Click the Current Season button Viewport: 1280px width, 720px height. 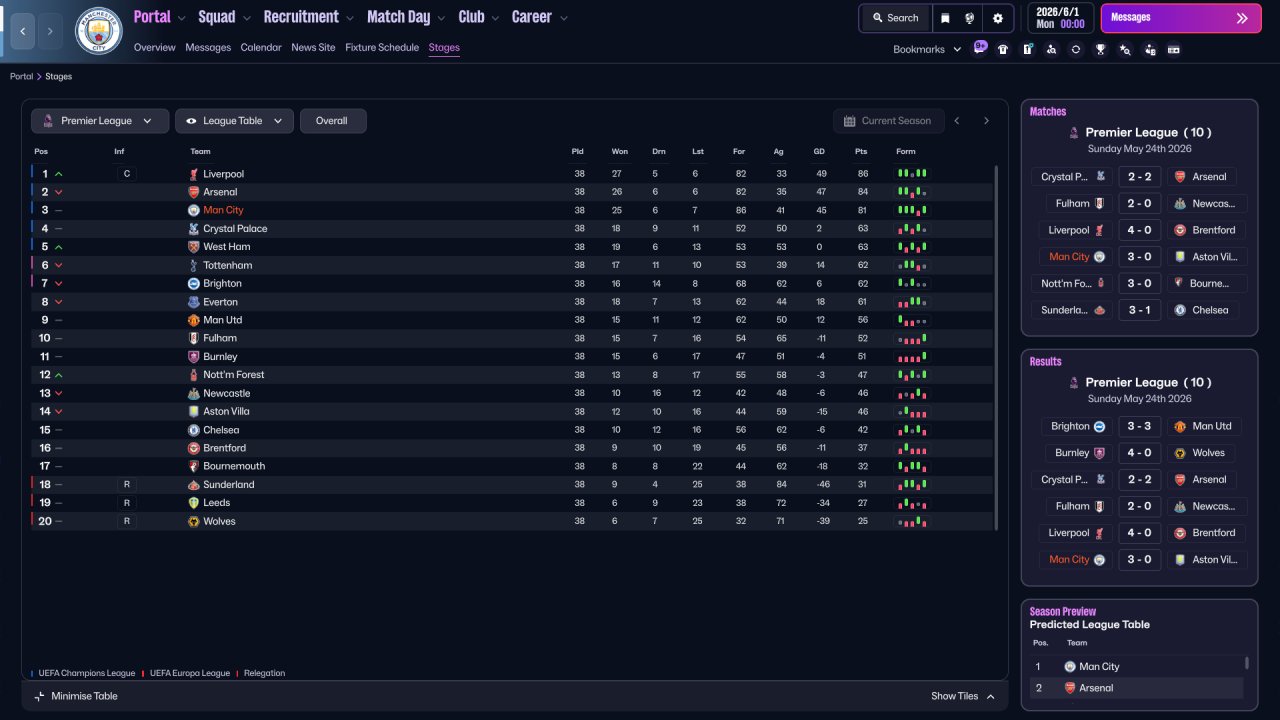[x=887, y=121]
